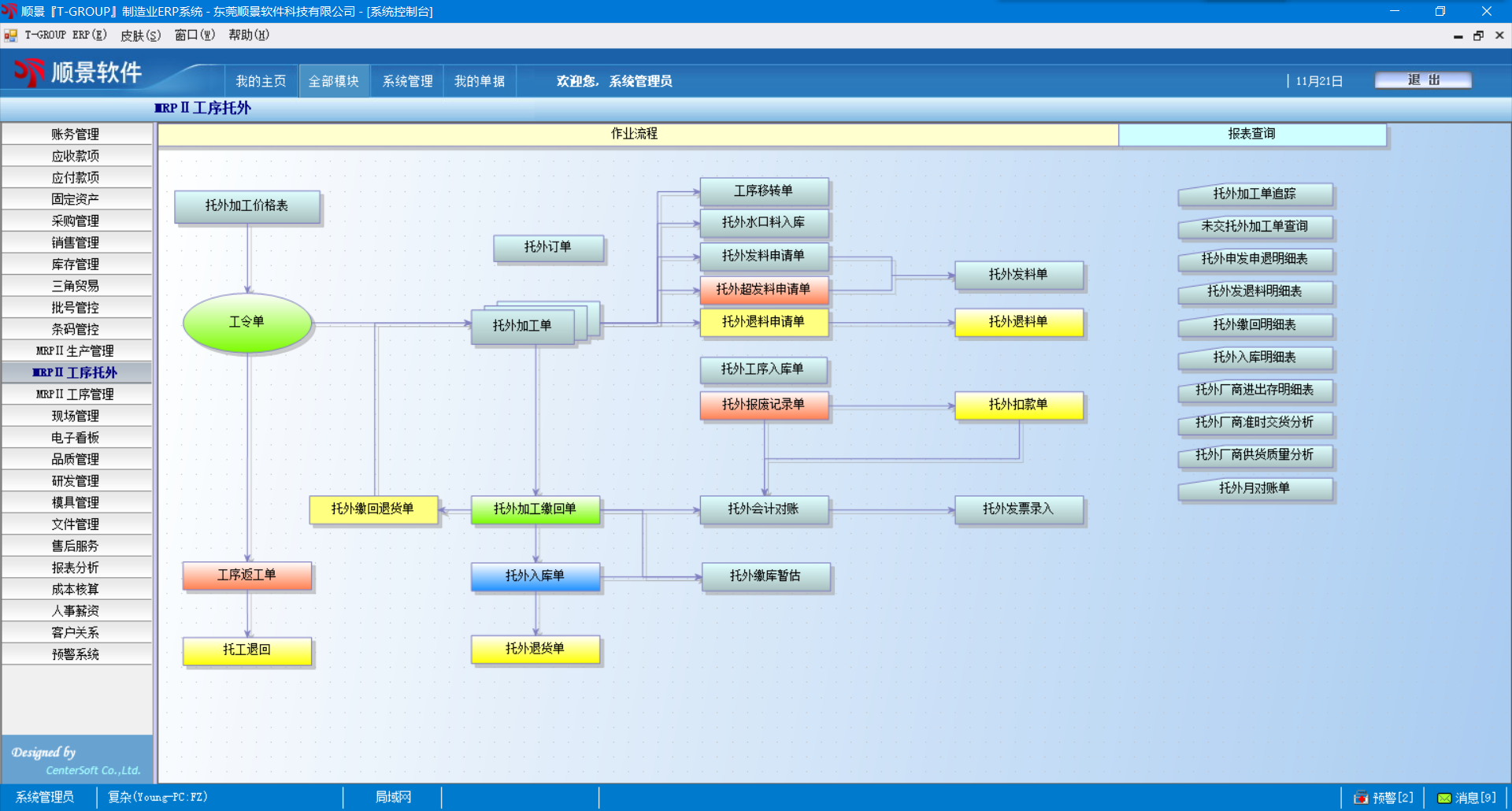Open the green 工令单 oval node

[x=247, y=322]
